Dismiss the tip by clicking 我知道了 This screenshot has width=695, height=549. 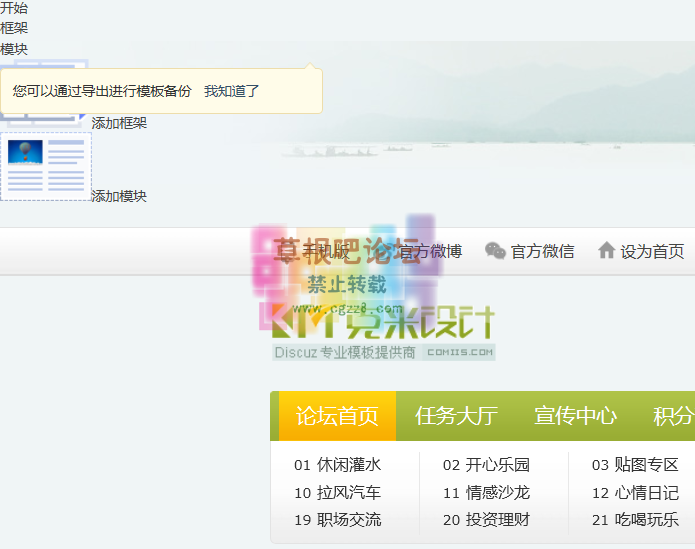pyautogui.click(x=231, y=91)
